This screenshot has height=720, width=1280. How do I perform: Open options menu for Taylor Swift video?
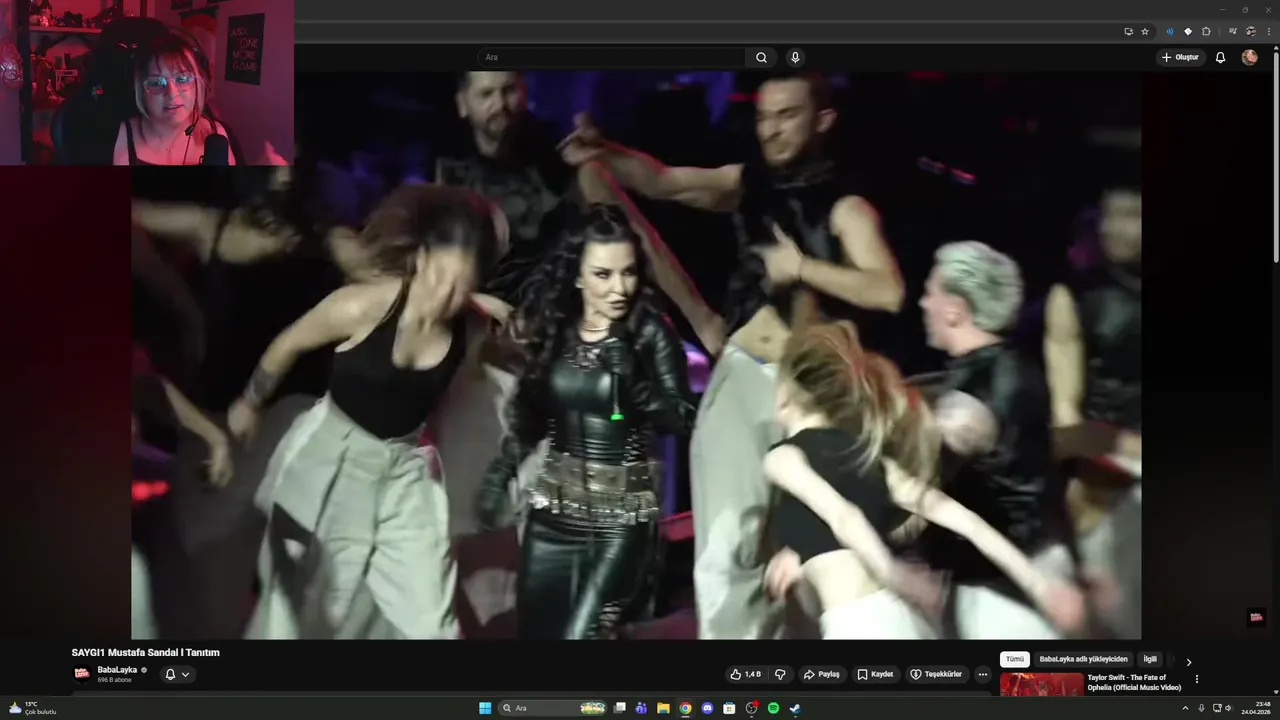[1197, 679]
